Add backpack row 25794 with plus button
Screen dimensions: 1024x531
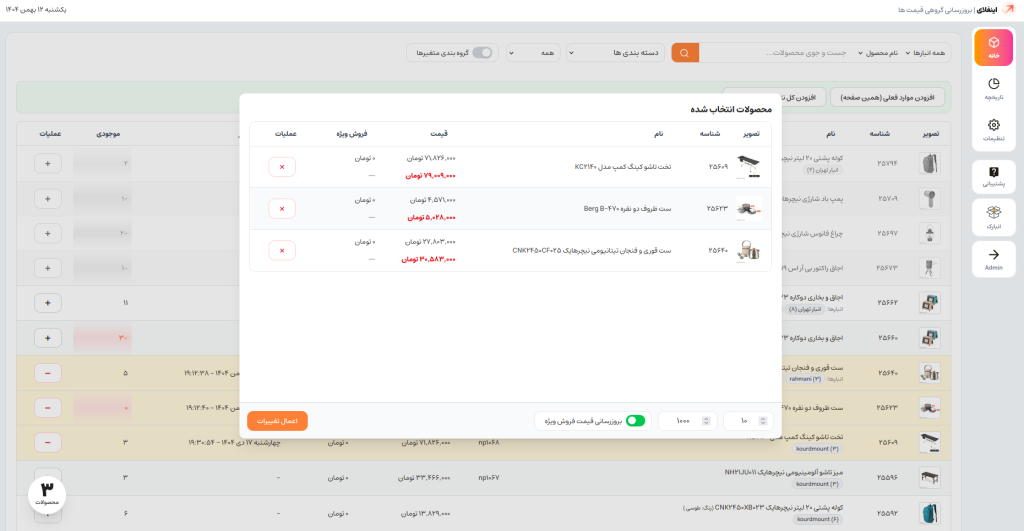[x=48, y=163]
